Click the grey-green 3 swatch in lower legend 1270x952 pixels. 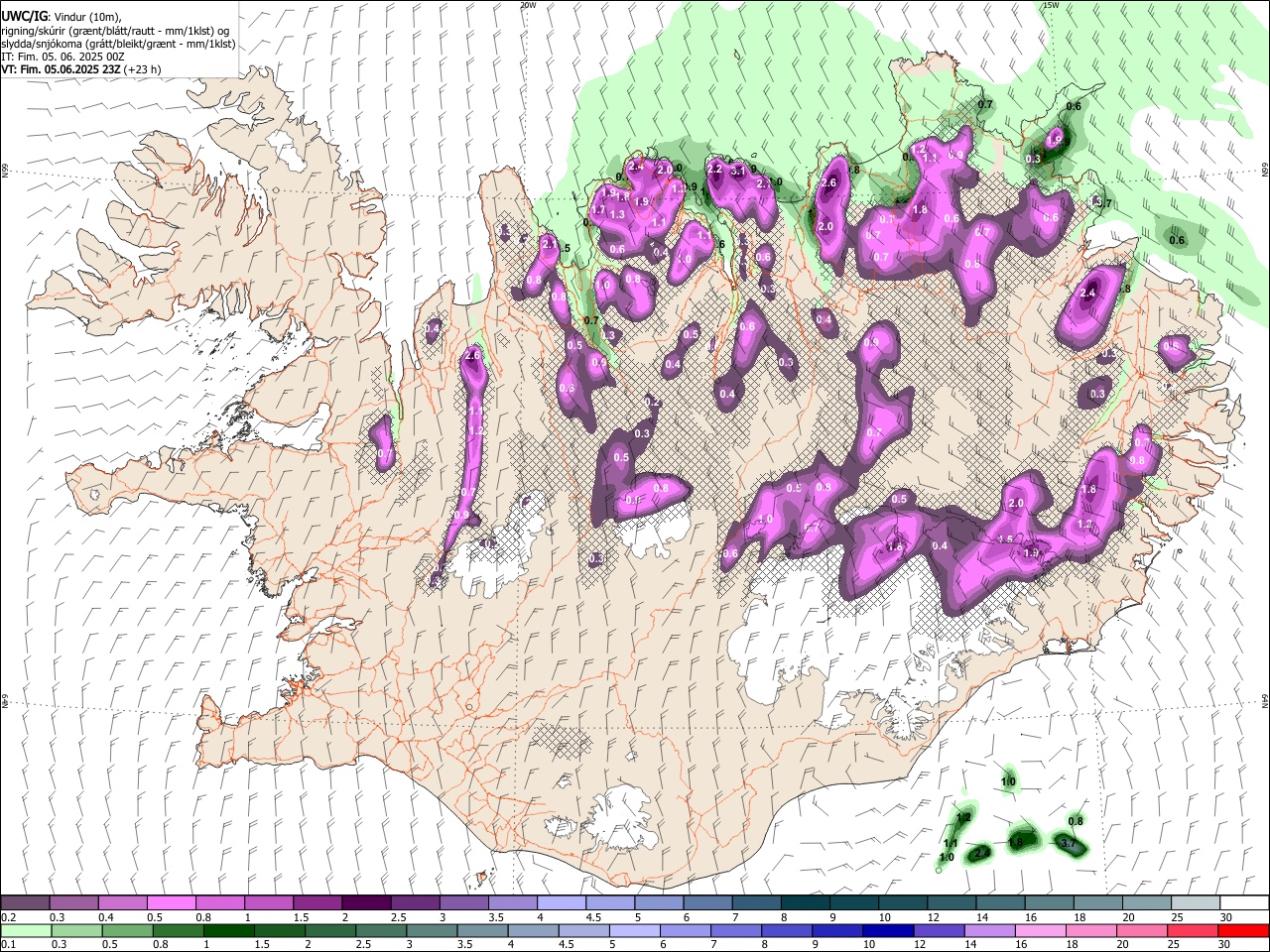pos(432,930)
